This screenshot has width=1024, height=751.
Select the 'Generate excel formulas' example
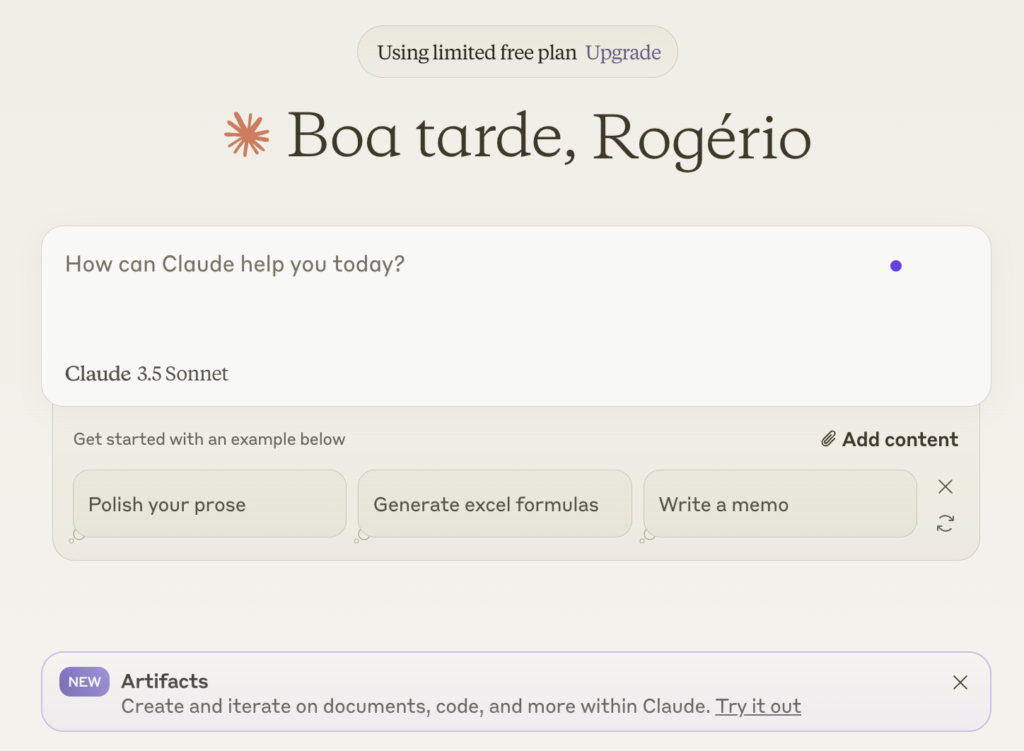click(x=494, y=504)
